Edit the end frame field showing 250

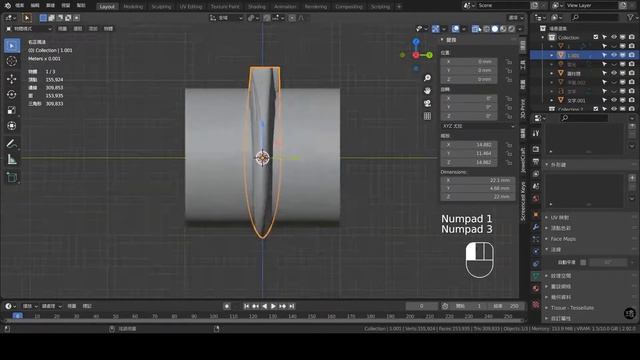(x=507, y=306)
